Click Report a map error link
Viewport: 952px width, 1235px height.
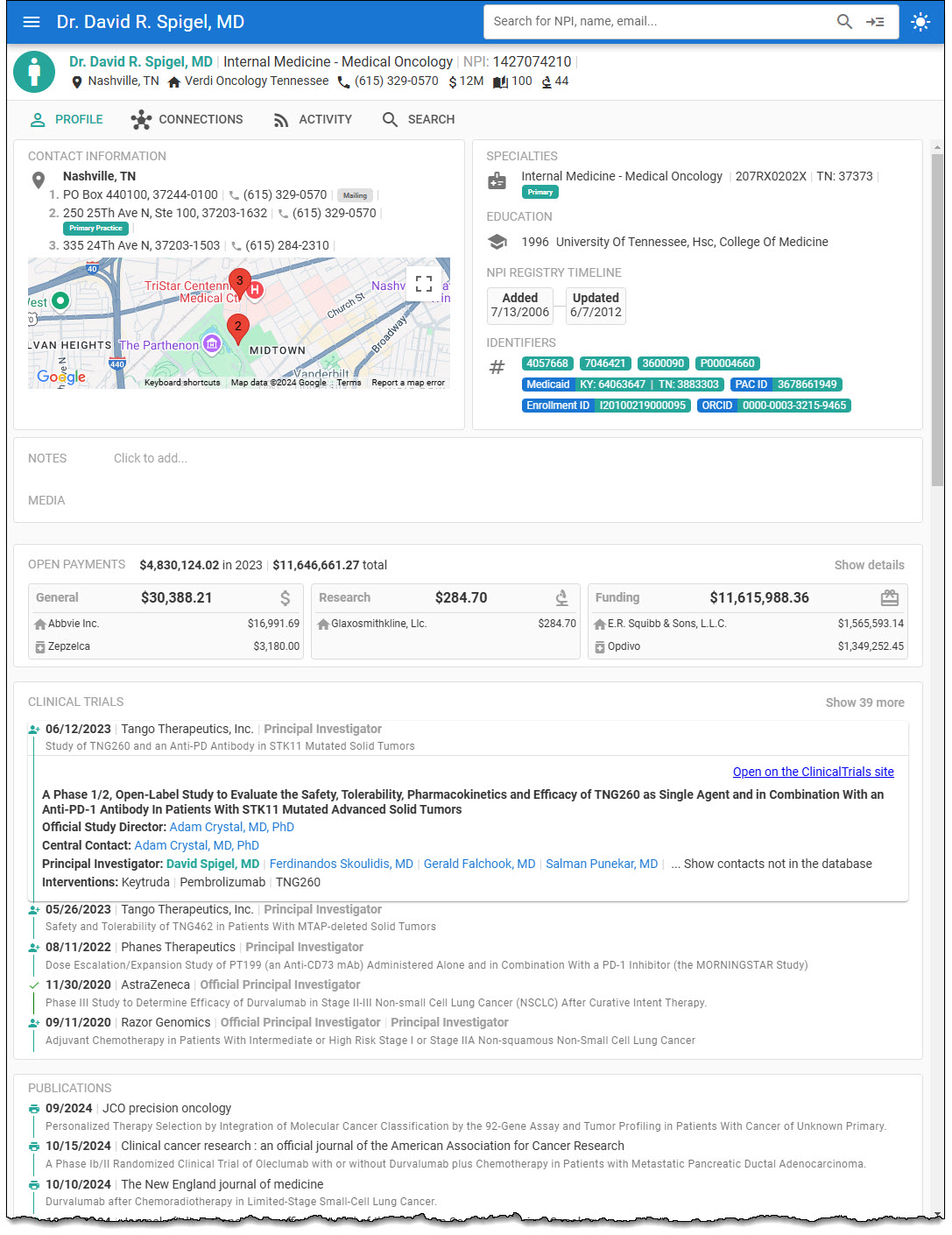[x=408, y=383]
